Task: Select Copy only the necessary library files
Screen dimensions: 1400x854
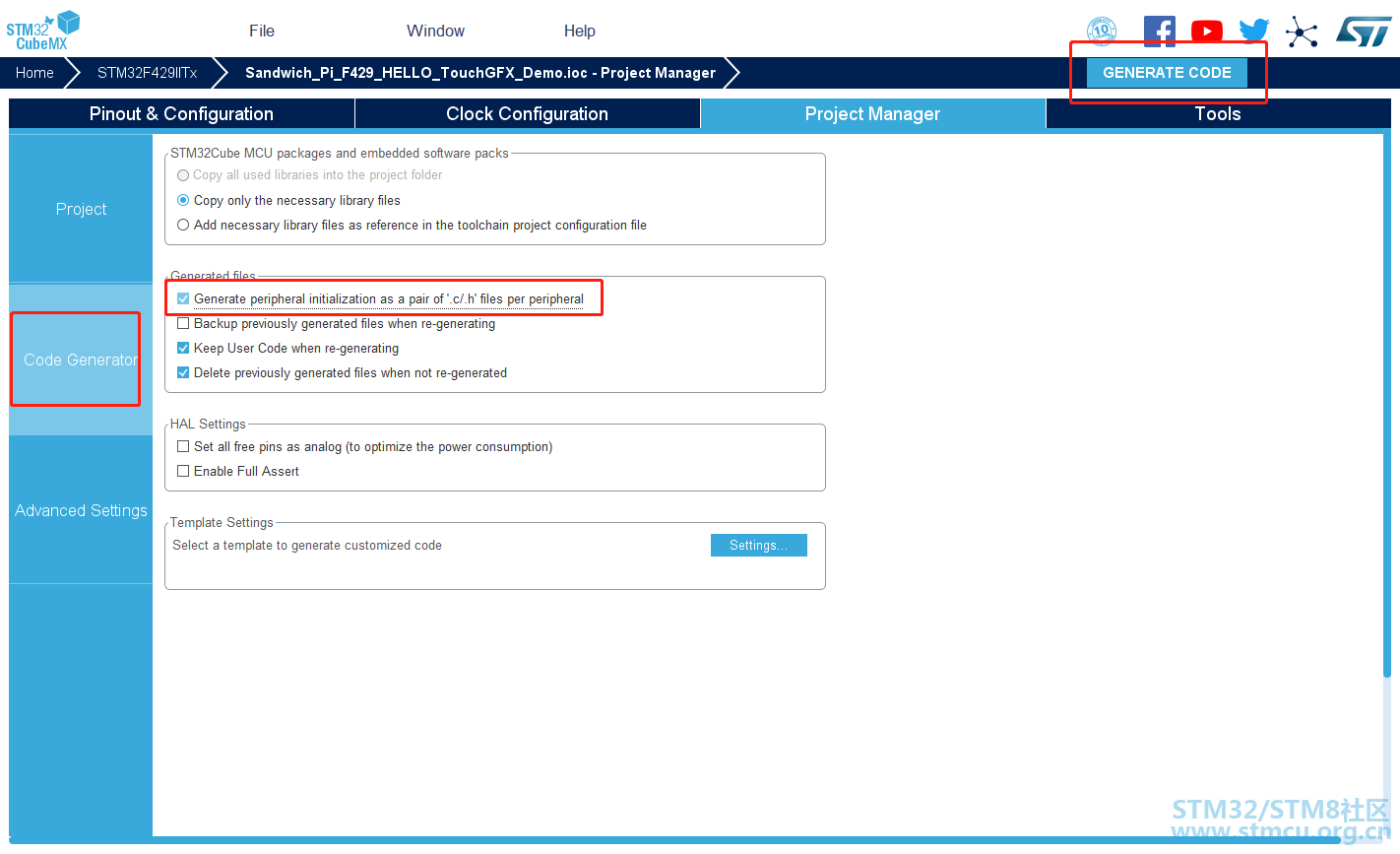Action: click(x=183, y=200)
